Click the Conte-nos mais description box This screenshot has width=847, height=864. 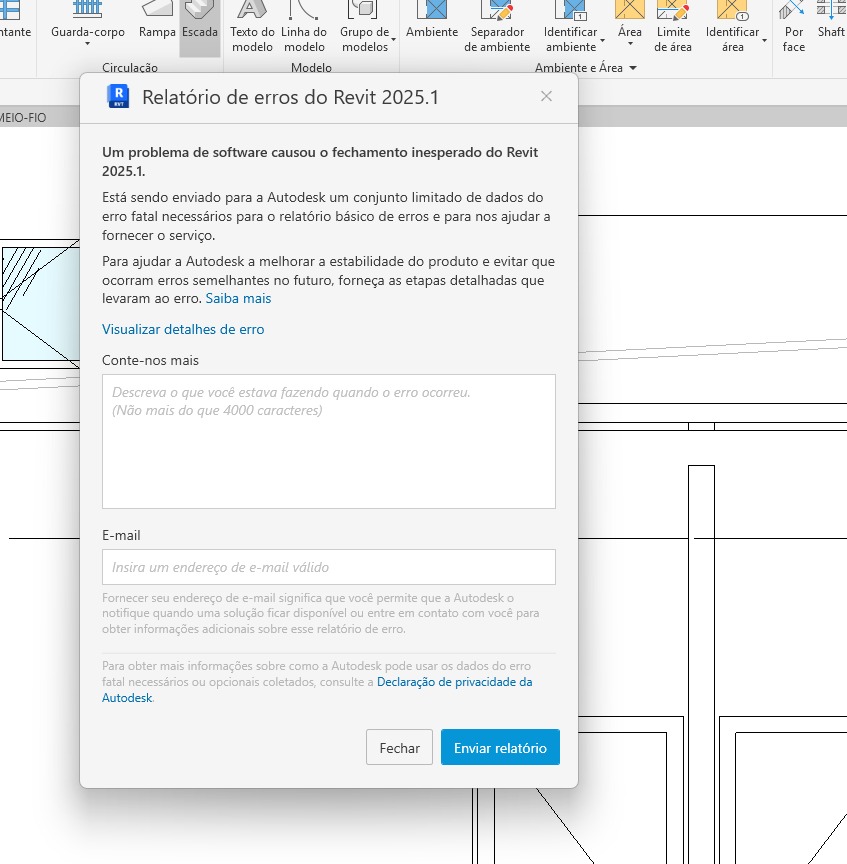328,441
